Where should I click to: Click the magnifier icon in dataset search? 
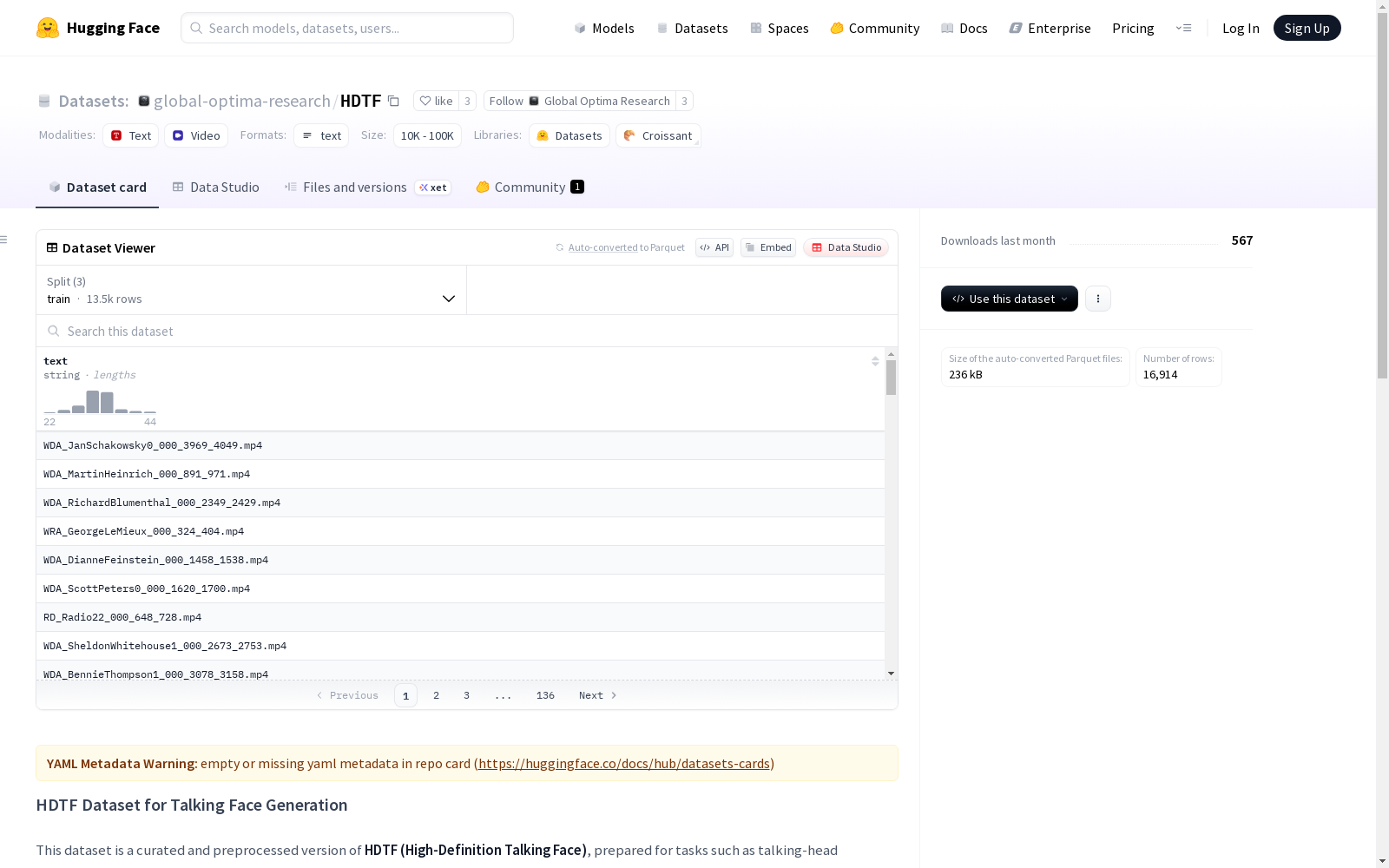point(54,331)
